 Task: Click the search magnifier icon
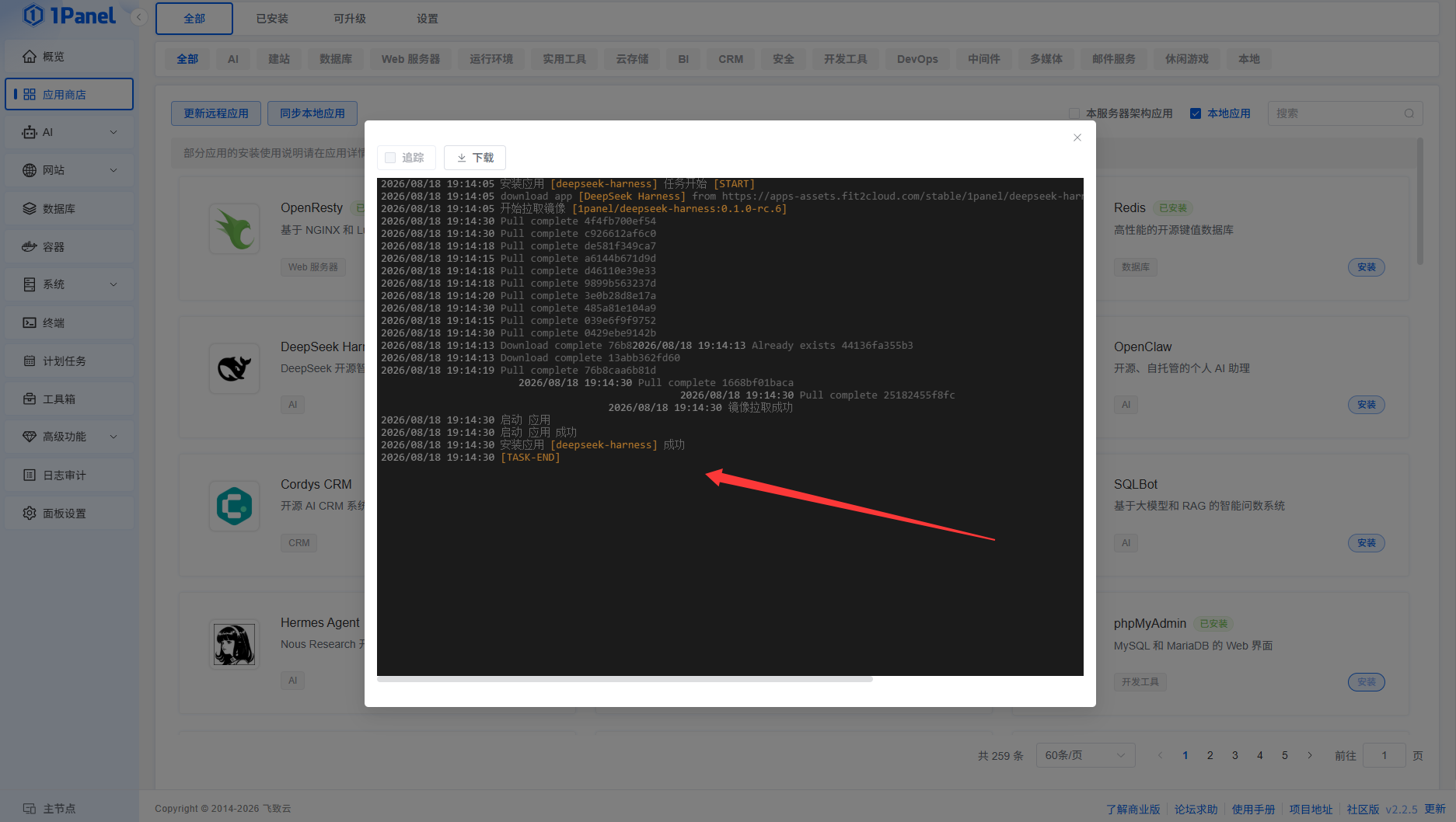click(x=1409, y=113)
